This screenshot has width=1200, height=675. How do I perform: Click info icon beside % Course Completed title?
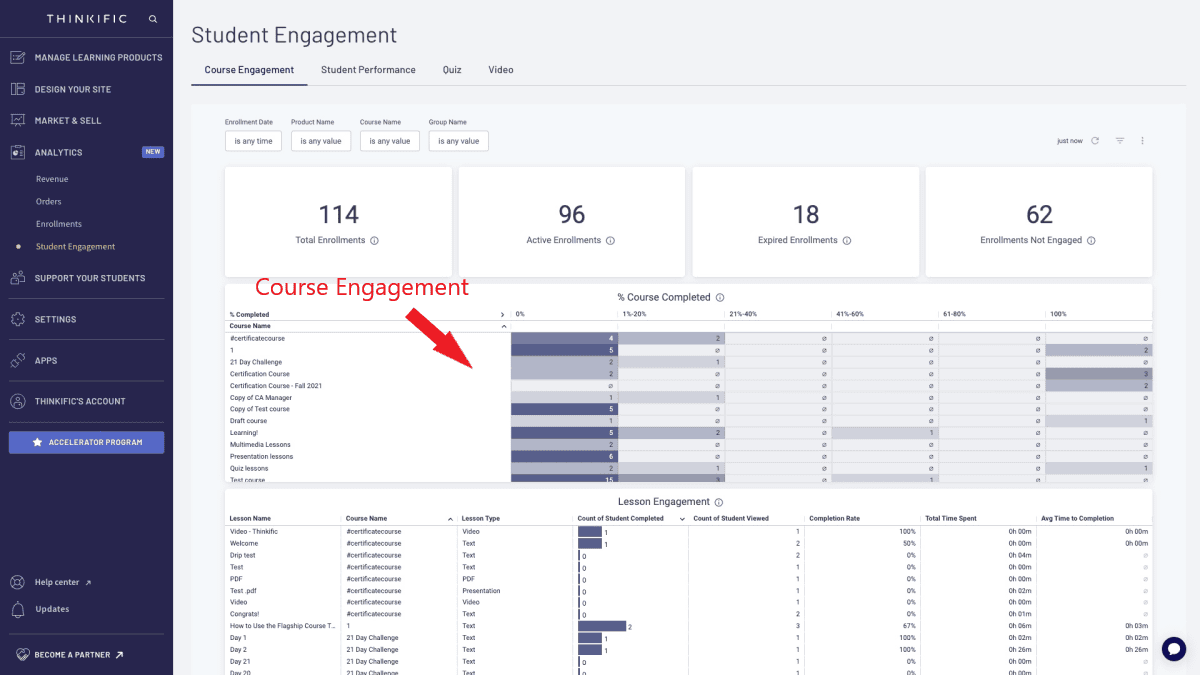[720, 297]
